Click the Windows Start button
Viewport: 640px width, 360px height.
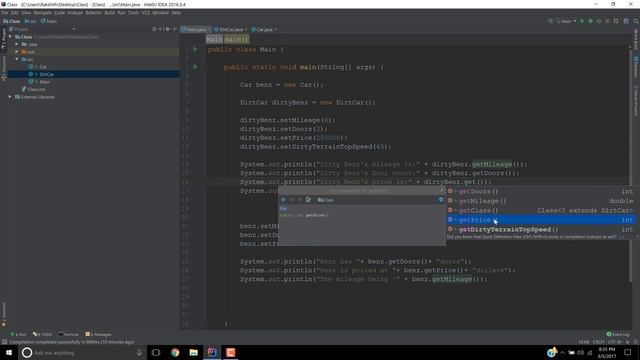click(9, 353)
